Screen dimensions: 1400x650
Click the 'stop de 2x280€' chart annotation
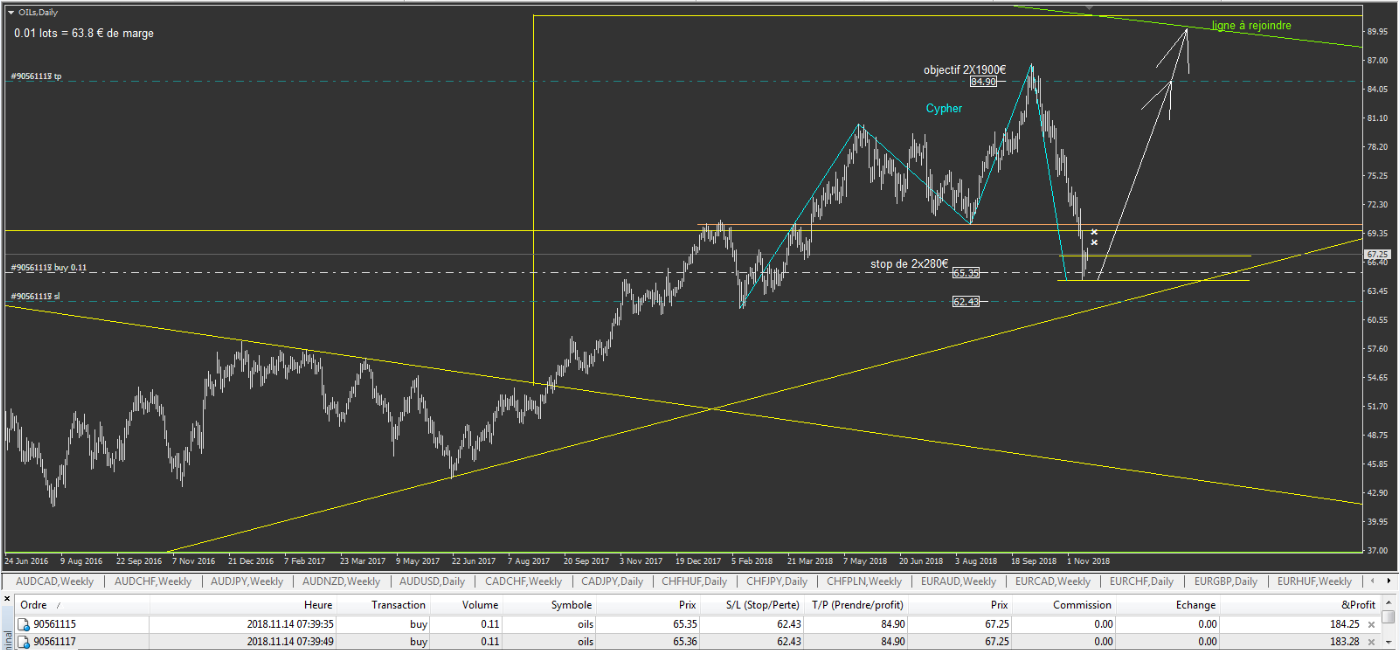pos(909,264)
